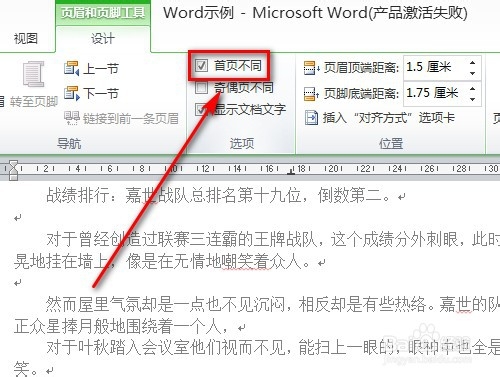Increase 页脚底端距离 with up arrow
The height and width of the screenshot is (377, 500).
473,88
